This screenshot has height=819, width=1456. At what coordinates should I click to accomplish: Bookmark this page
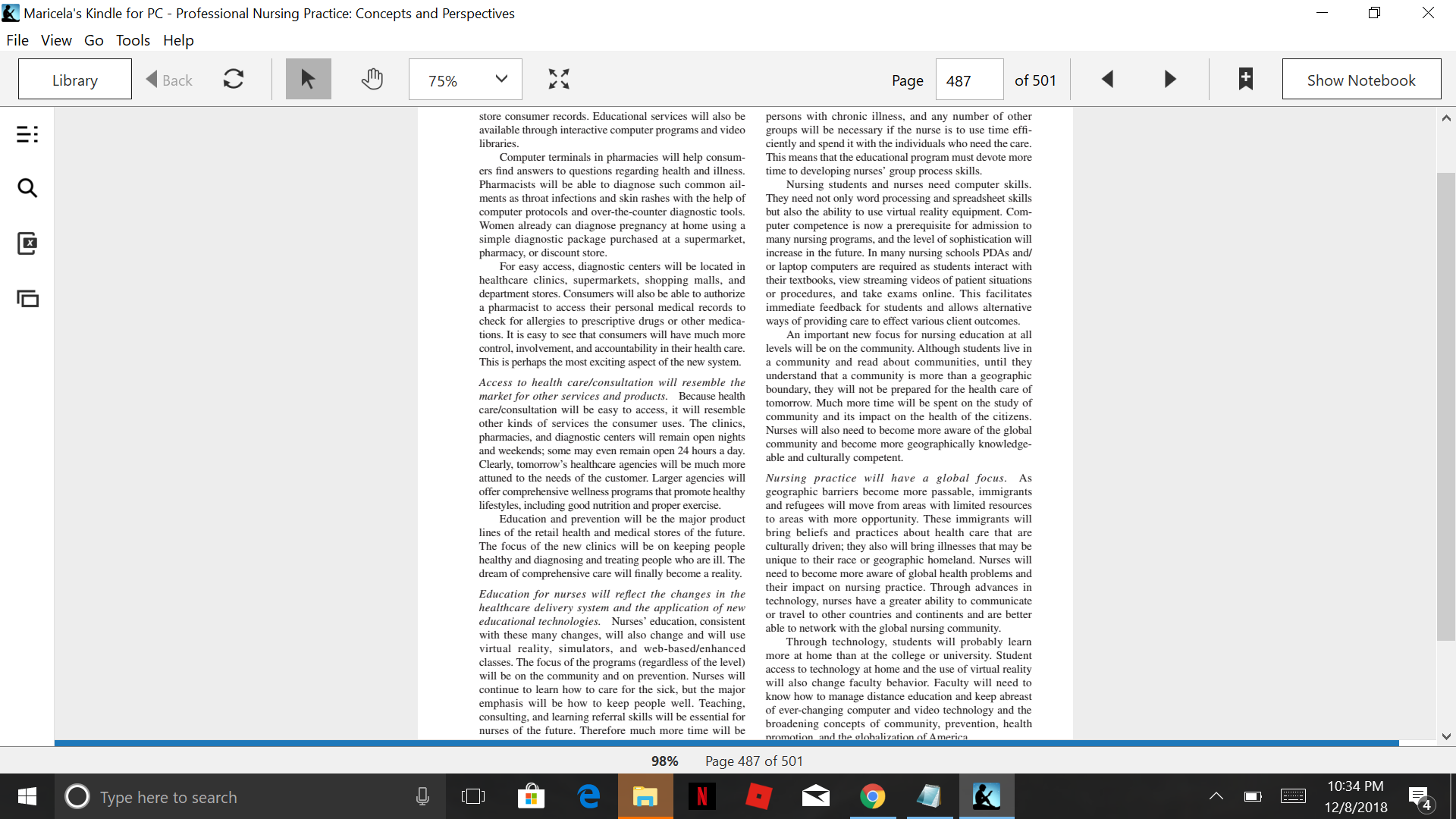tap(1245, 79)
